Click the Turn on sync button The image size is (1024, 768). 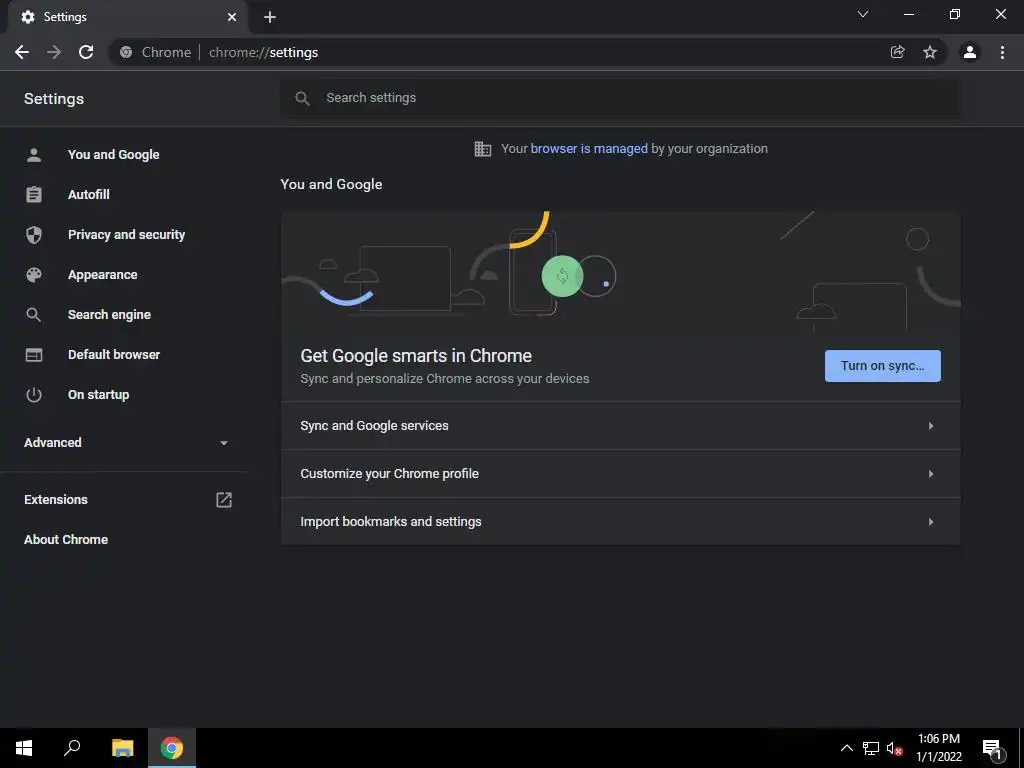coord(883,366)
